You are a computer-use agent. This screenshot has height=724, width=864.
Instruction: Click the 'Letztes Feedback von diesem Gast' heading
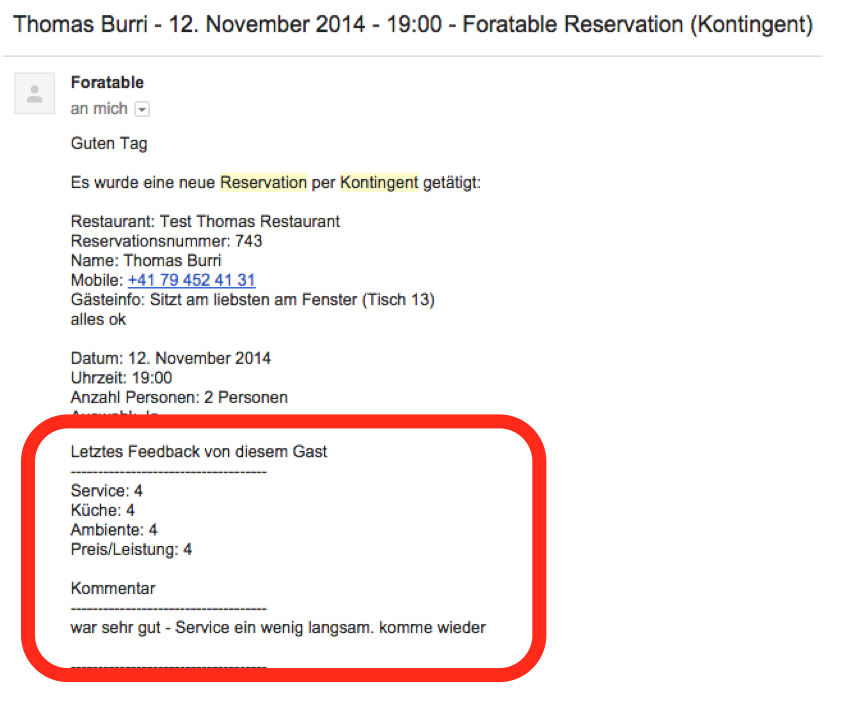[x=199, y=451]
